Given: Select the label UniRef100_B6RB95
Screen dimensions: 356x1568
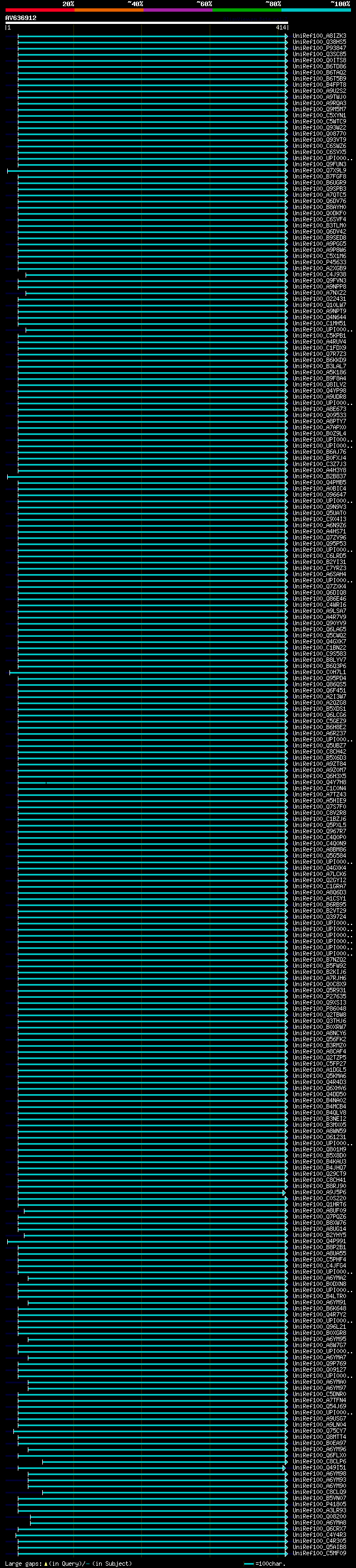Looking at the screenshot, I should pos(319,904).
